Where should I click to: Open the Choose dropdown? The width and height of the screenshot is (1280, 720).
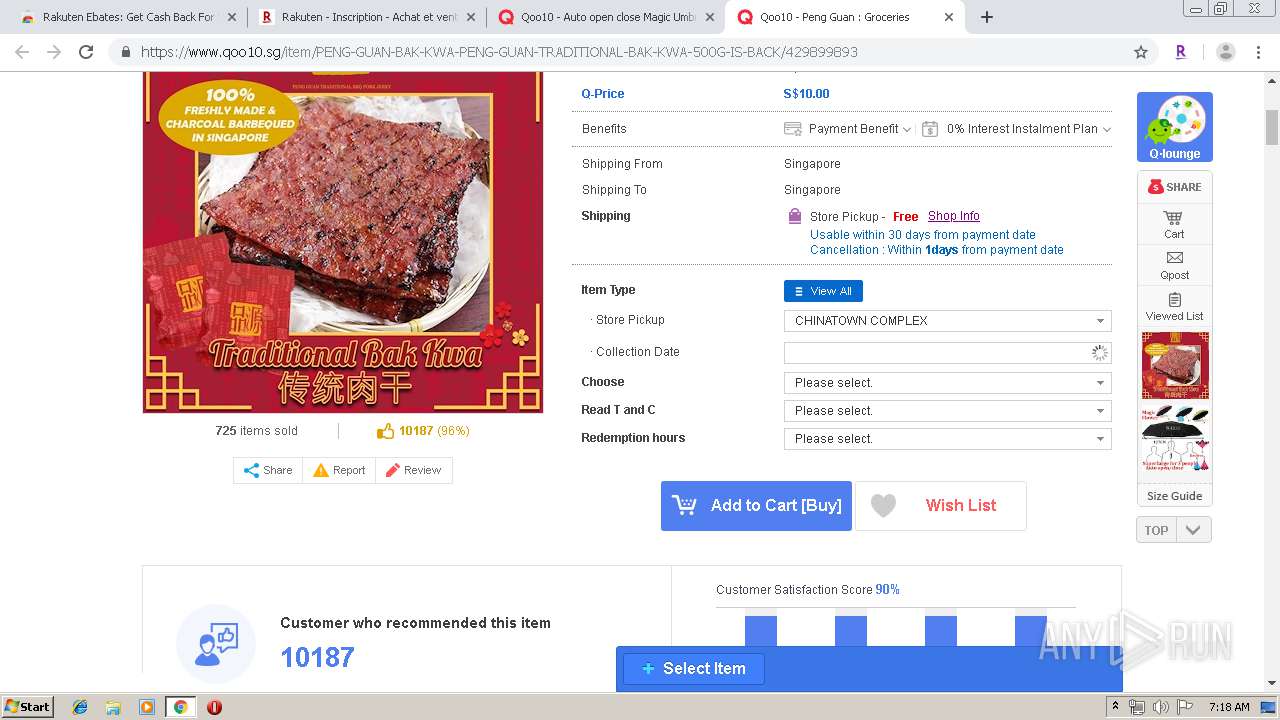[x=947, y=383]
